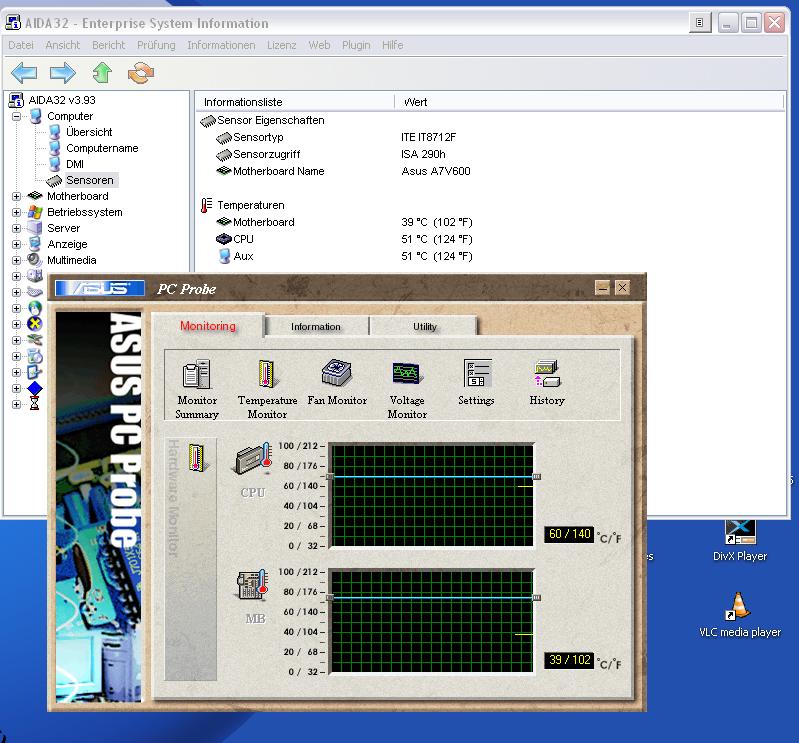Expand the blue diamond tree node
Viewport: 799px width, 743px height.
(x=16, y=388)
